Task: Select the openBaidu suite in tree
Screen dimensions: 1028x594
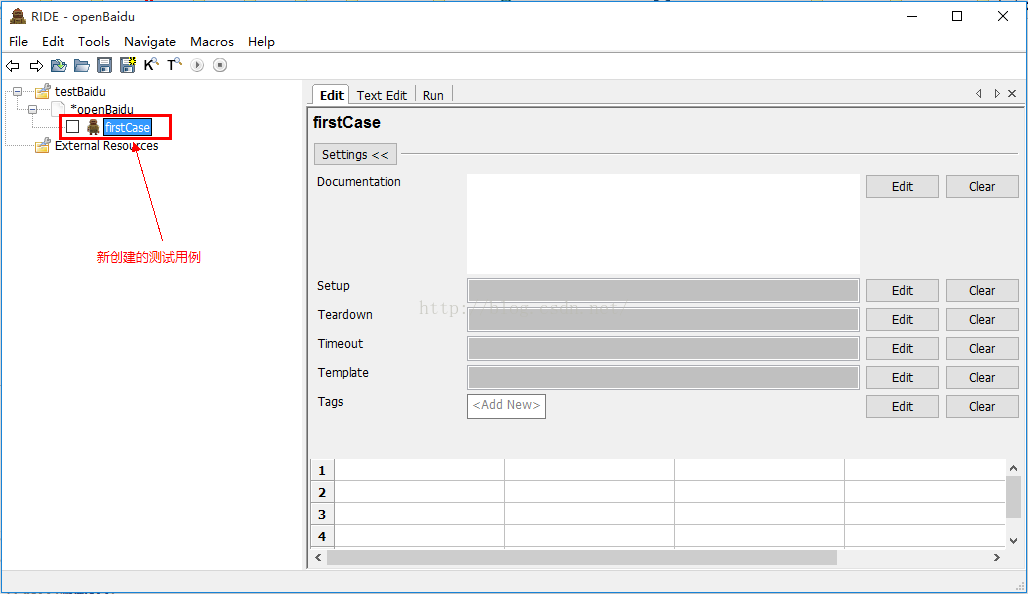Action: coord(102,109)
